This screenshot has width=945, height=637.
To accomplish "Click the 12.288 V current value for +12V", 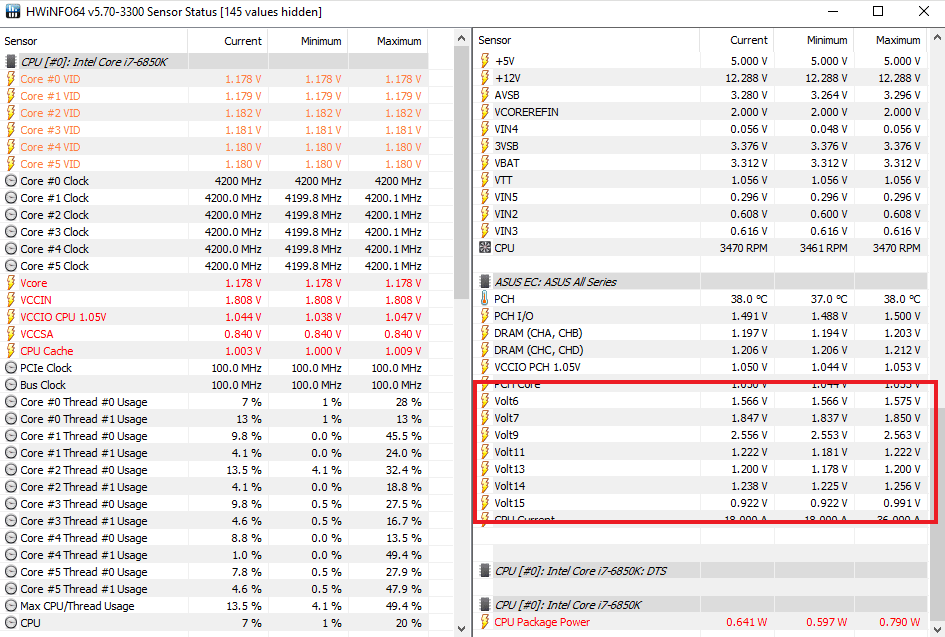I will coord(746,78).
